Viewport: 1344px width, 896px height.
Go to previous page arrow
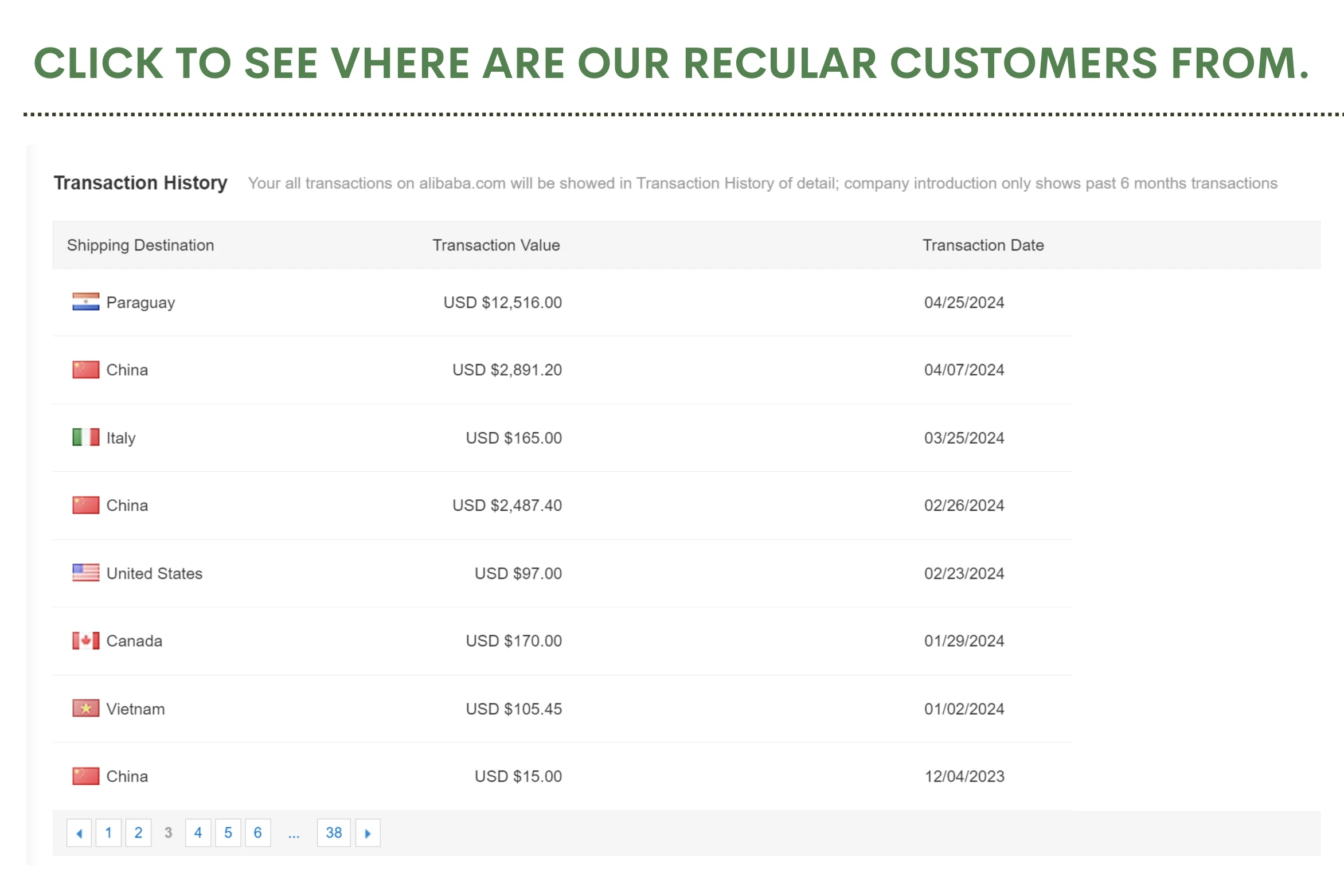coord(79,833)
